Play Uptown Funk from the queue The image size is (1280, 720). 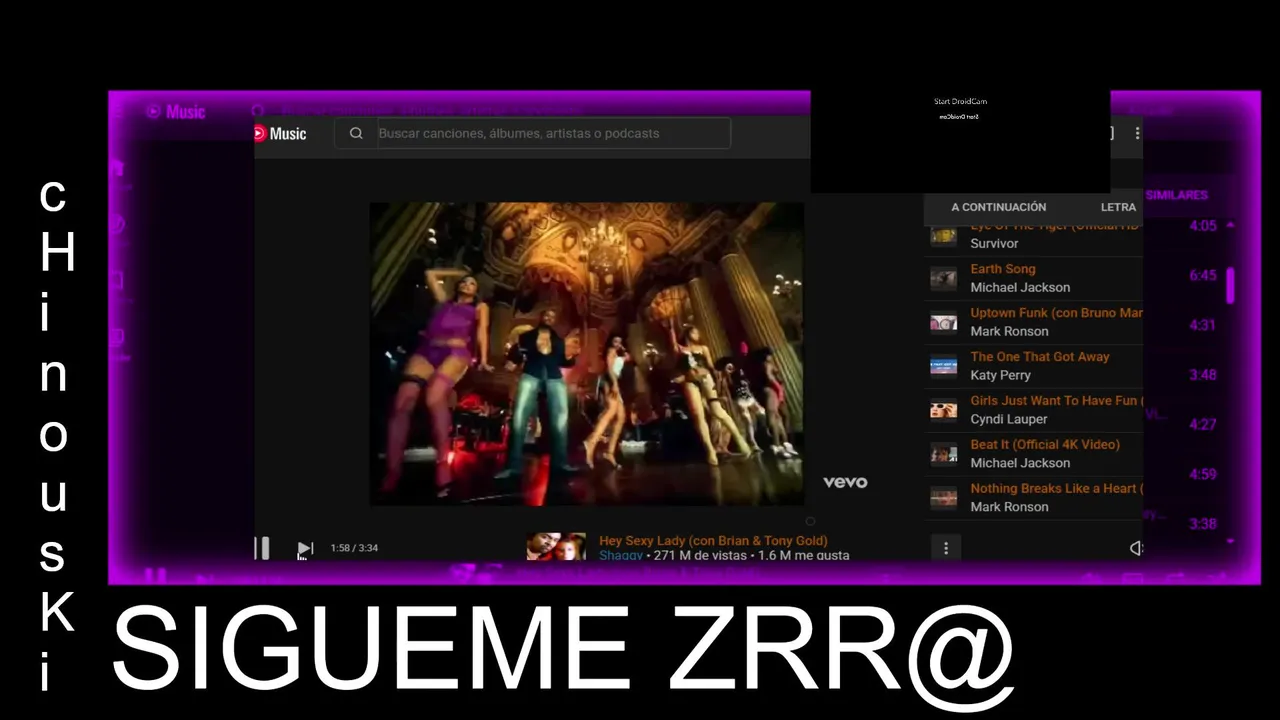coord(1056,313)
